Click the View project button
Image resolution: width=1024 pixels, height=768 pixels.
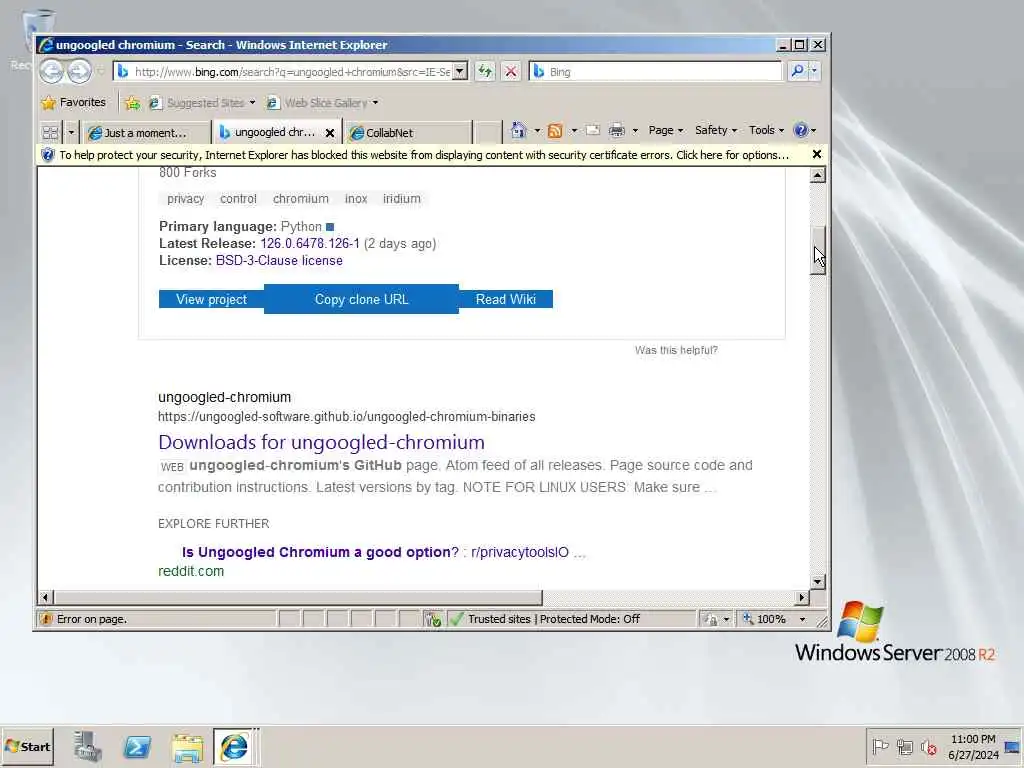point(211,299)
